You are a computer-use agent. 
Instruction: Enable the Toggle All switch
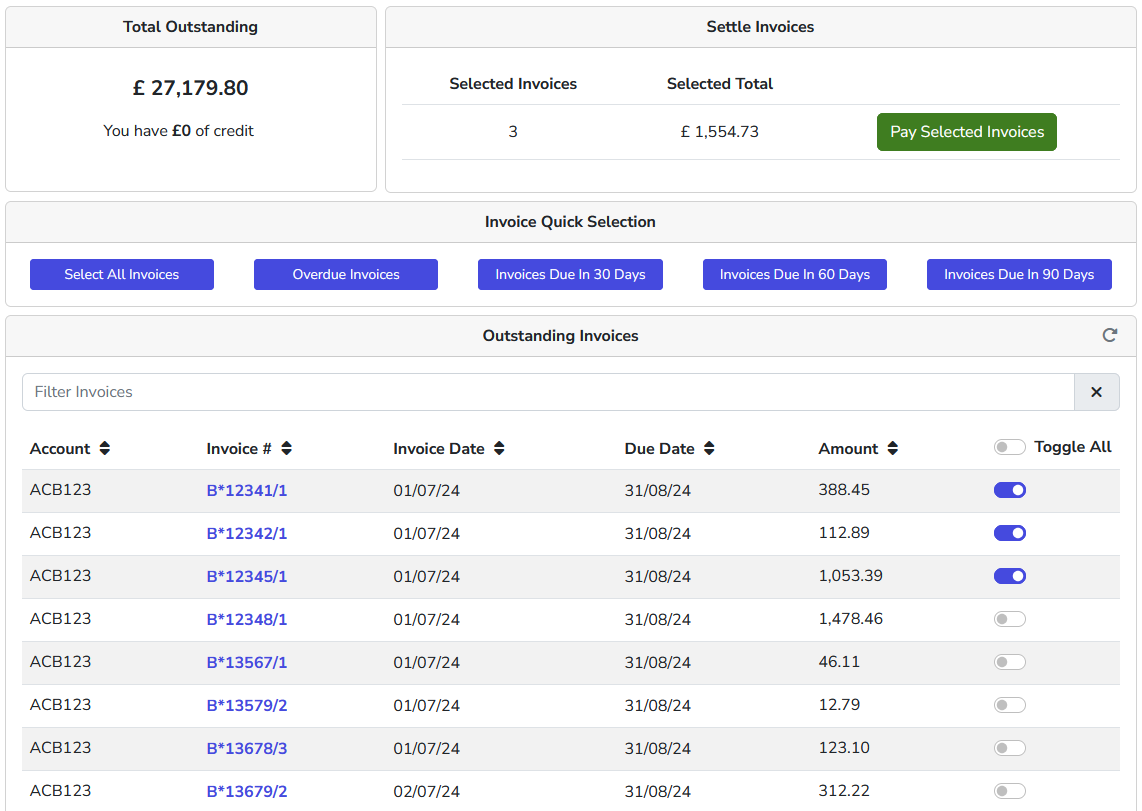coord(1009,447)
